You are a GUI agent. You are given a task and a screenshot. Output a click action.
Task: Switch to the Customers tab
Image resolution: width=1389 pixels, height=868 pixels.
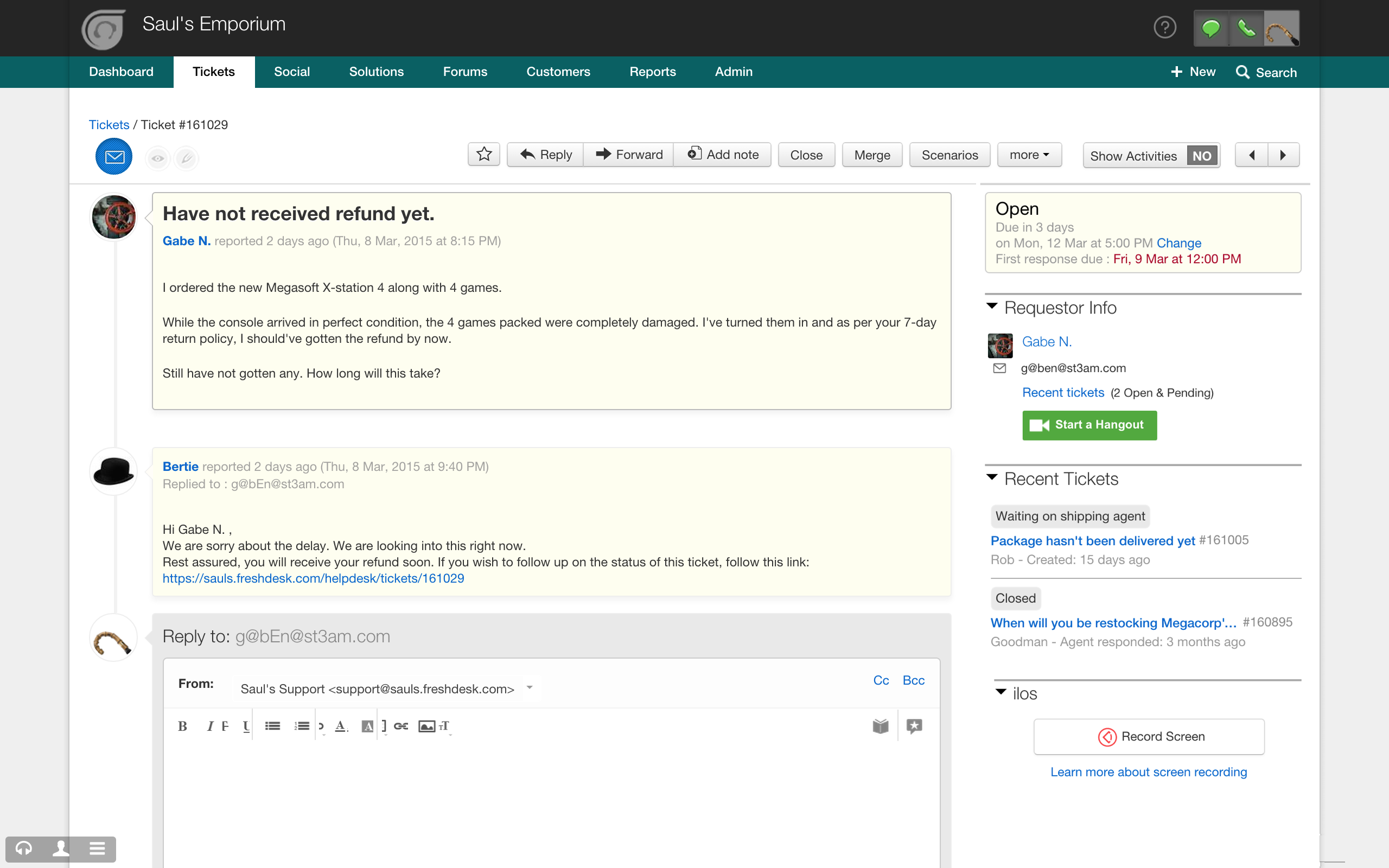tap(558, 72)
